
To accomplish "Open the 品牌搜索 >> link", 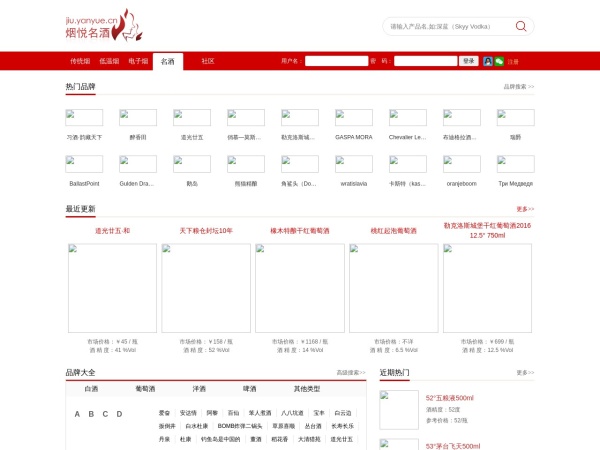I will [x=518, y=86].
